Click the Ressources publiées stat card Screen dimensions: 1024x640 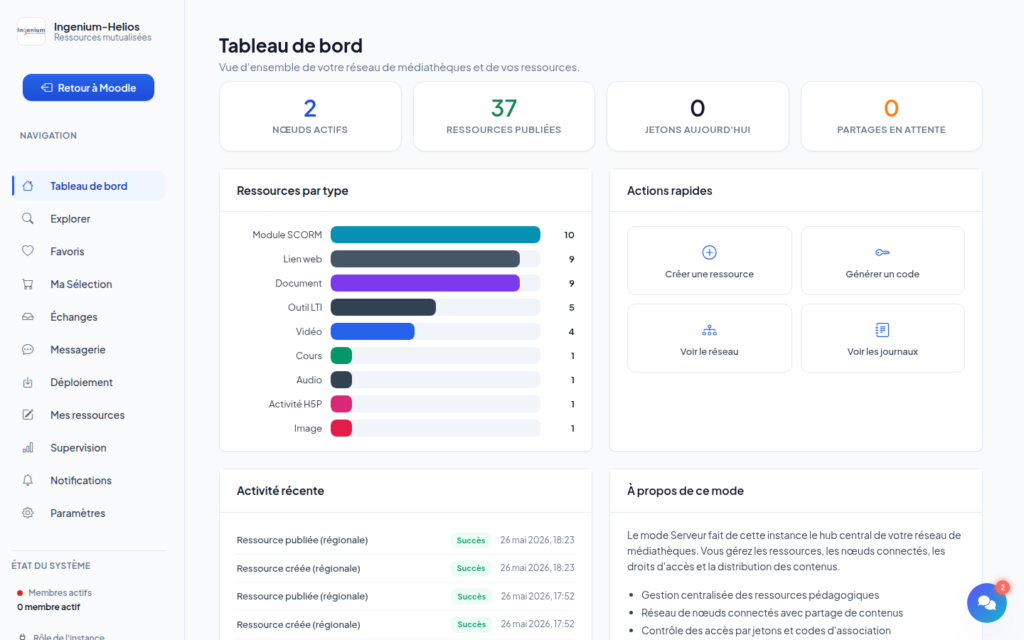[x=504, y=116]
